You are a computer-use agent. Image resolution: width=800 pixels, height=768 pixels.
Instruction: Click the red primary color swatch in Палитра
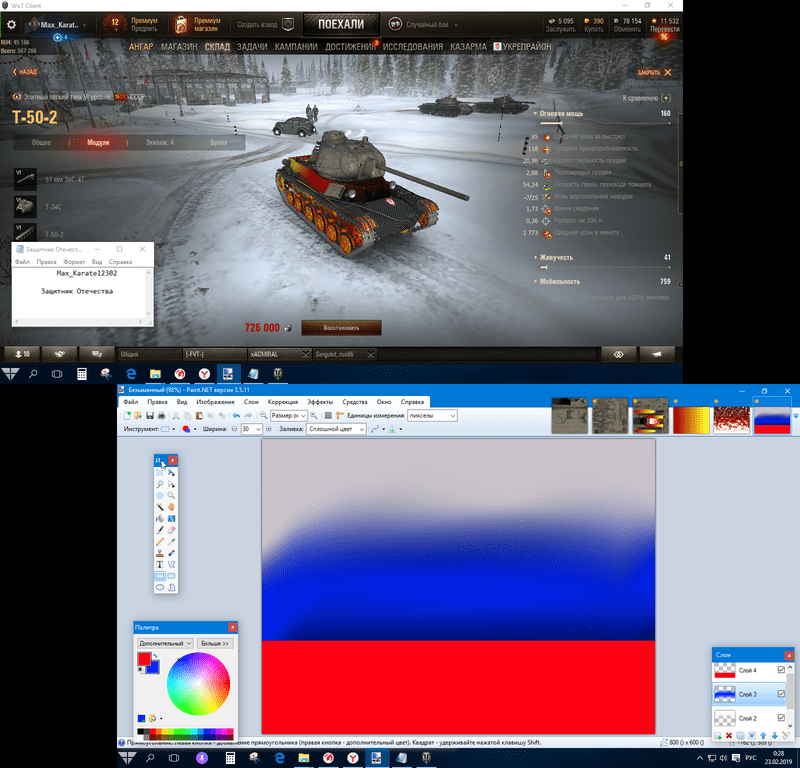coord(144,658)
